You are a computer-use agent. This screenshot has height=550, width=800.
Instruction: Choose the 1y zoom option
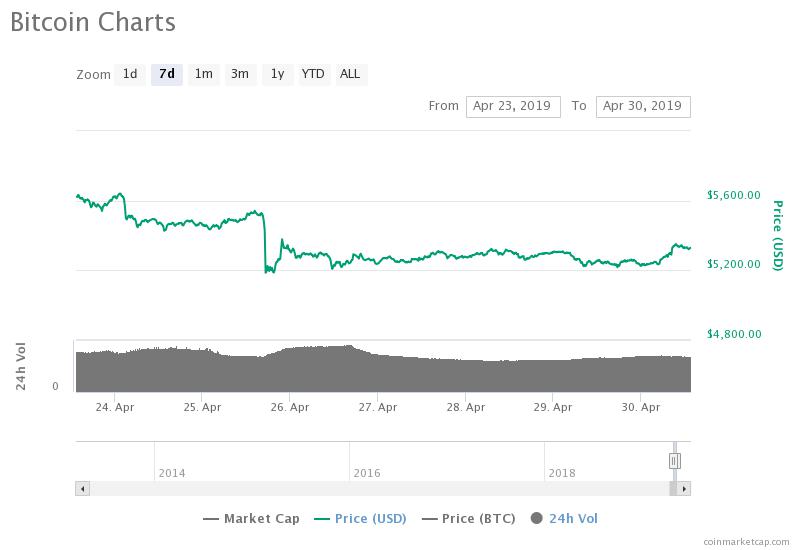277,74
